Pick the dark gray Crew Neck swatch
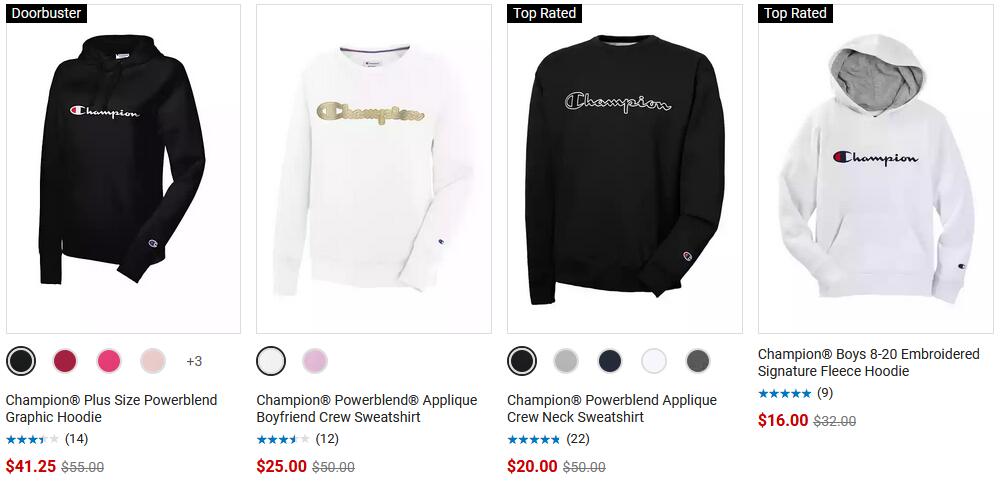Image resolution: width=1003 pixels, height=485 pixels. coord(698,361)
